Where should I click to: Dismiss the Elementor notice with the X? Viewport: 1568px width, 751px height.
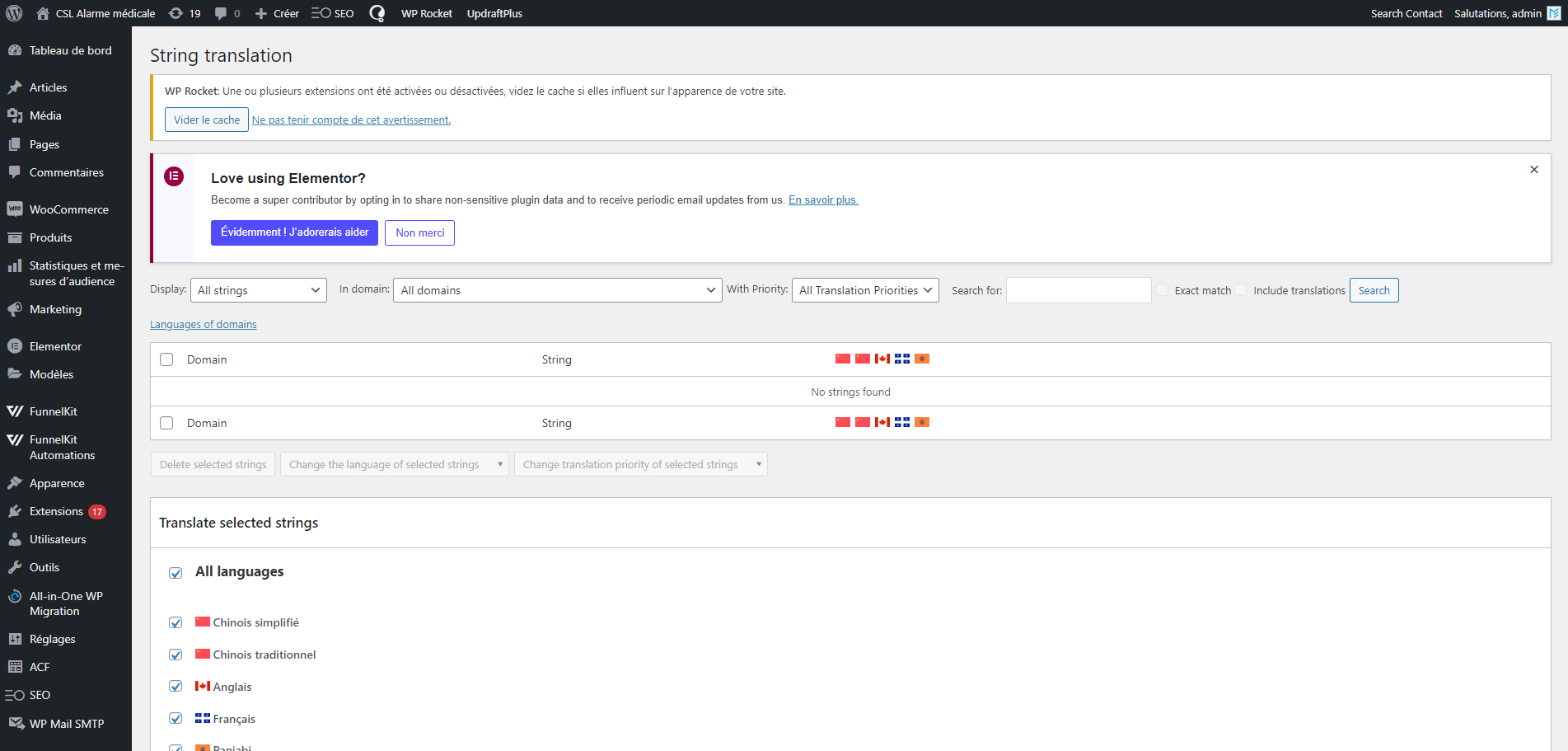[x=1533, y=170]
